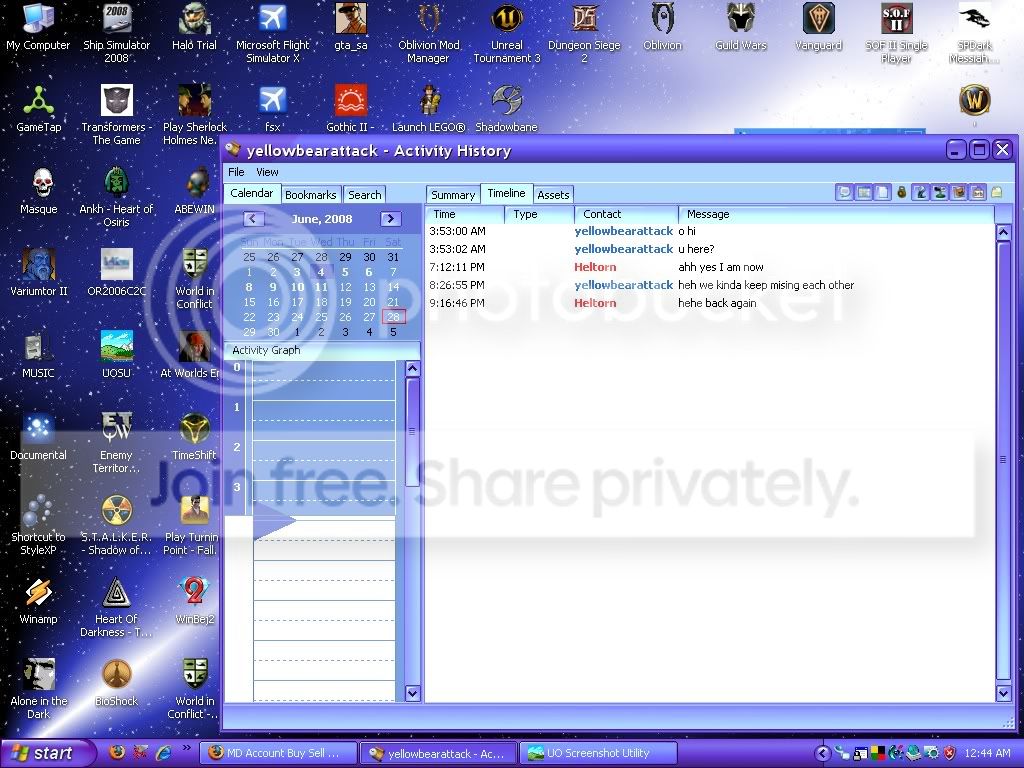Image resolution: width=1024 pixels, height=768 pixels.
Task: Switch to the Bookmarks tab
Action: coord(310,195)
